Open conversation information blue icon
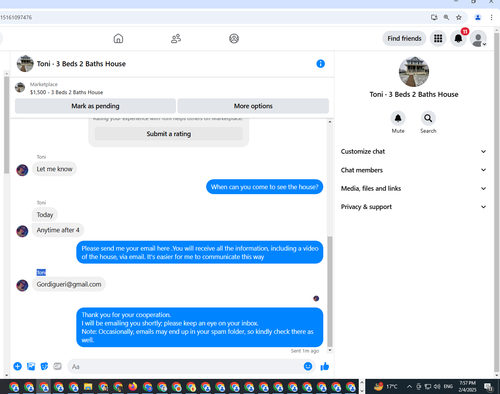This screenshot has height=394, width=500. coord(320,64)
